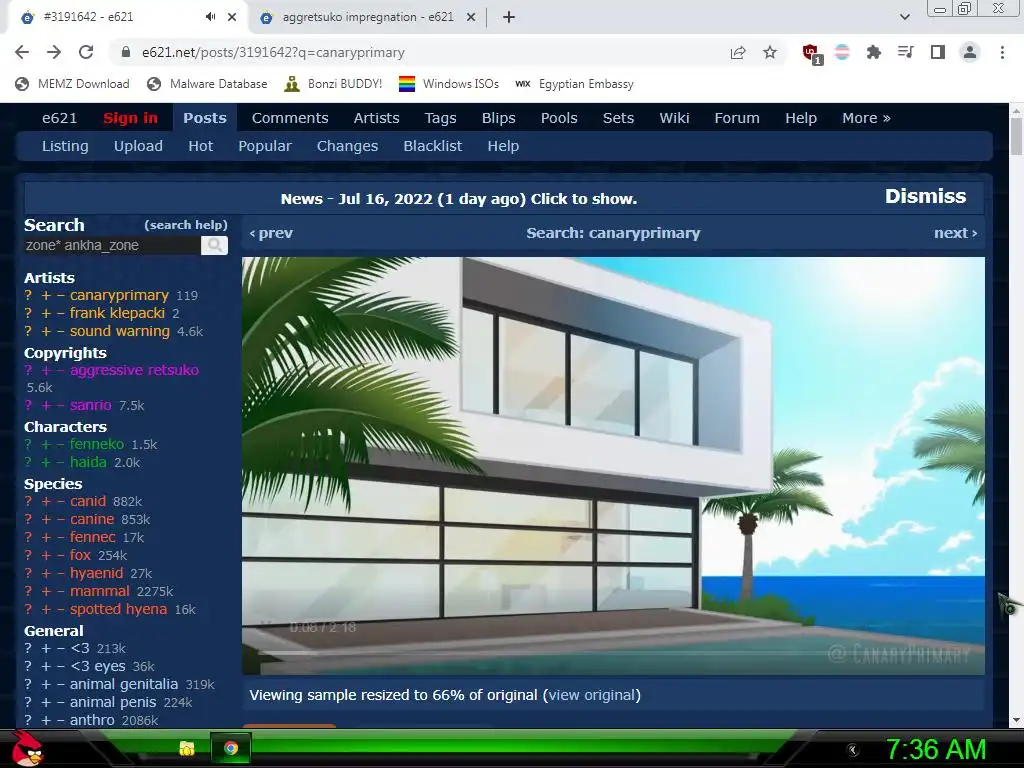Open the frank klepacki artist tag

tap(117, 313)
